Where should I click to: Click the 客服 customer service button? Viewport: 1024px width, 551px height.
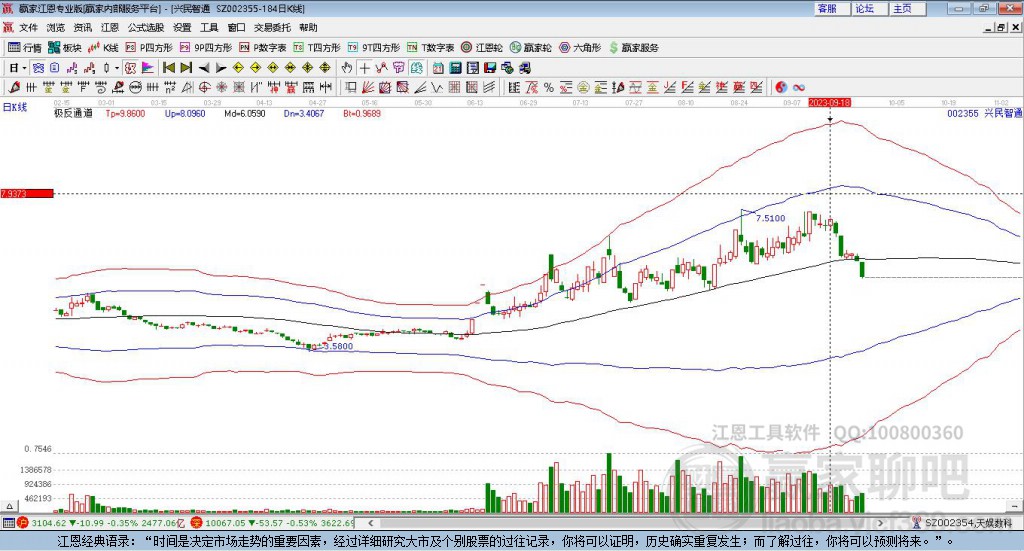coord(832,8)
